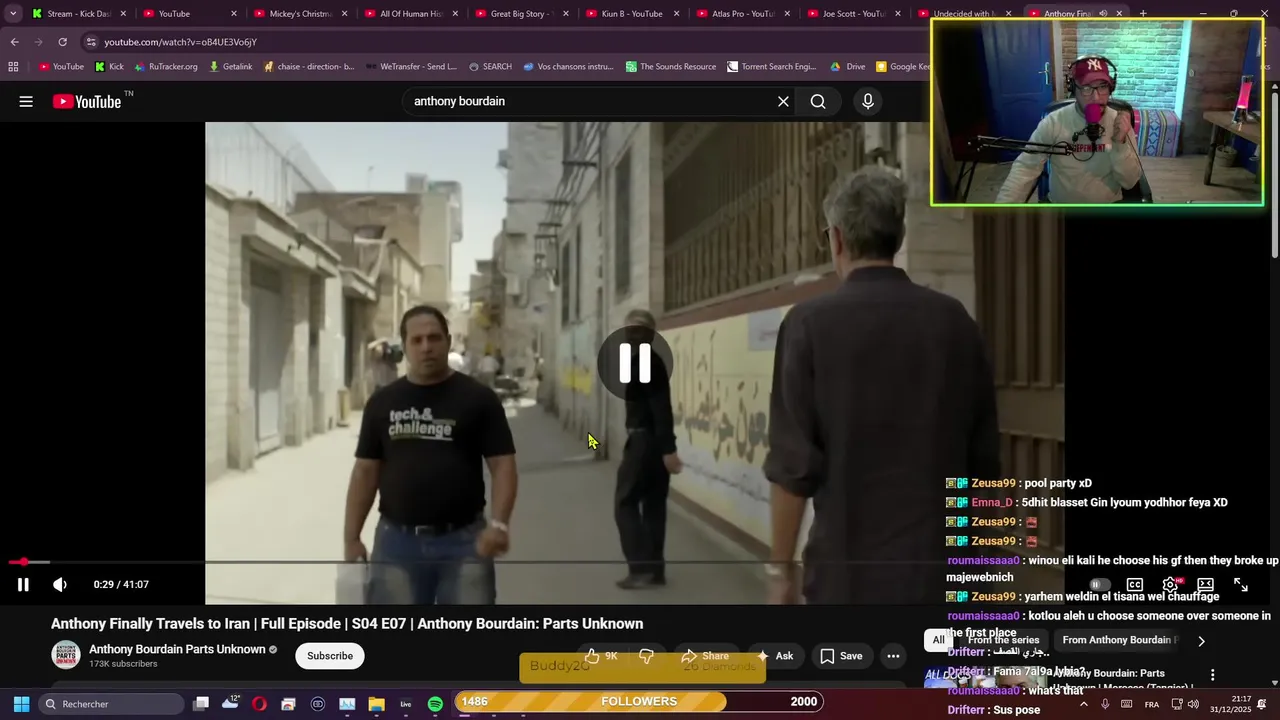Like the video with thumbs up
The height and width of the screenshot is (720, 1280).
(x=603, y=656)
